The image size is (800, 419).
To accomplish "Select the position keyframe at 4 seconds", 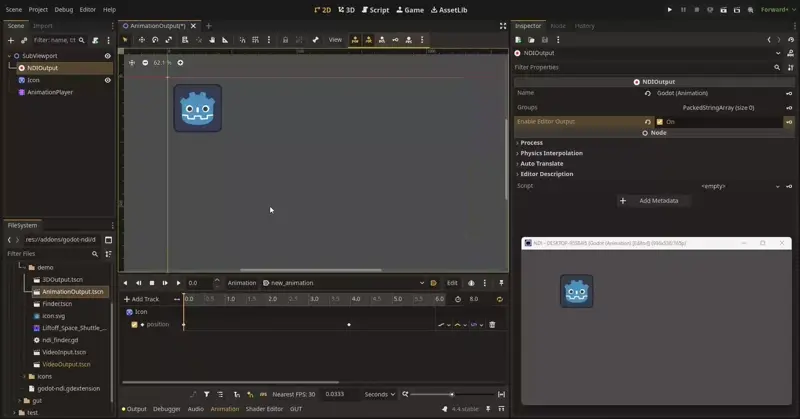I will pos(349,325).
